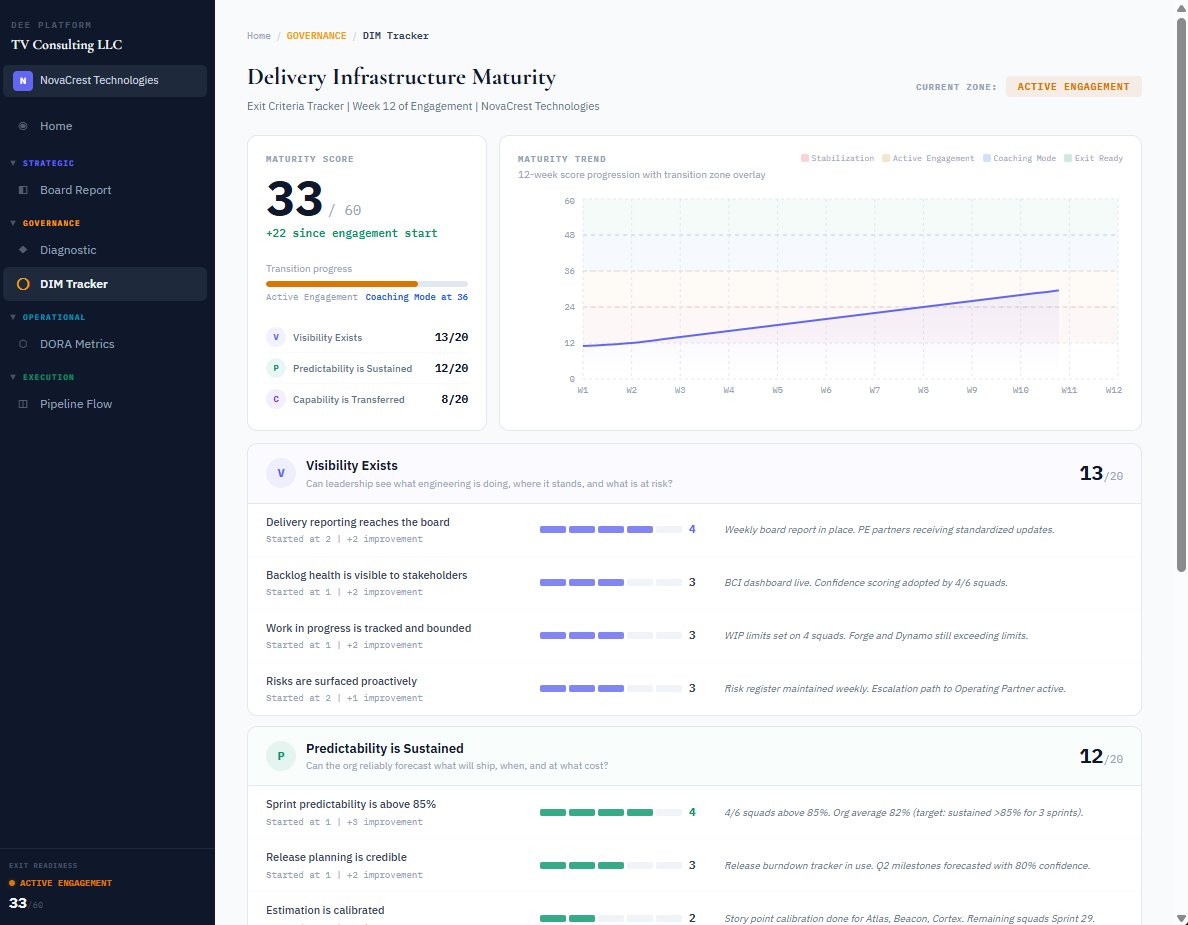Click Capability is Transferred summary row 8/20
The image size is (1188, 925).
tap(367, 399)
